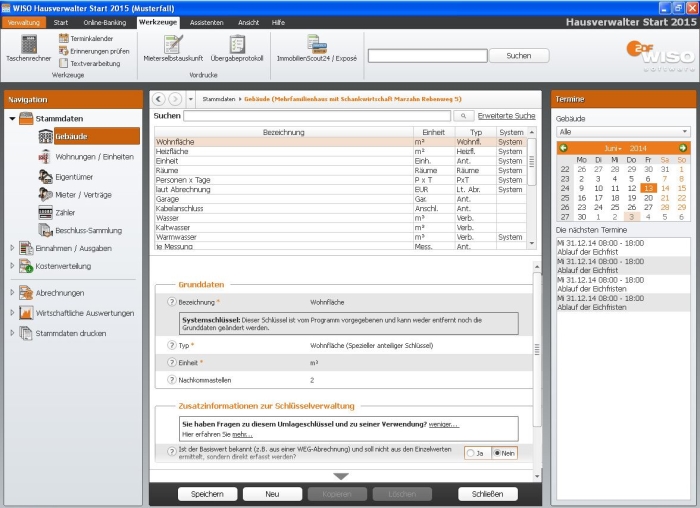Viewport: 700px width, 508px height.
Task: Open Mieter / Verträge in navigation
Action: (x=83, y=195)
